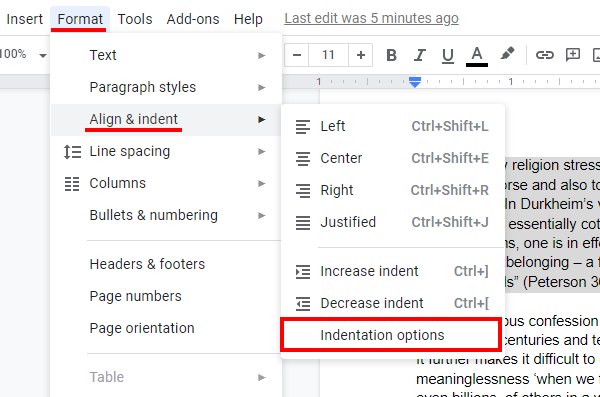Viewport: 600px width, 397px height.
Task: Click the font size input field
Action: tap(328, 55)
